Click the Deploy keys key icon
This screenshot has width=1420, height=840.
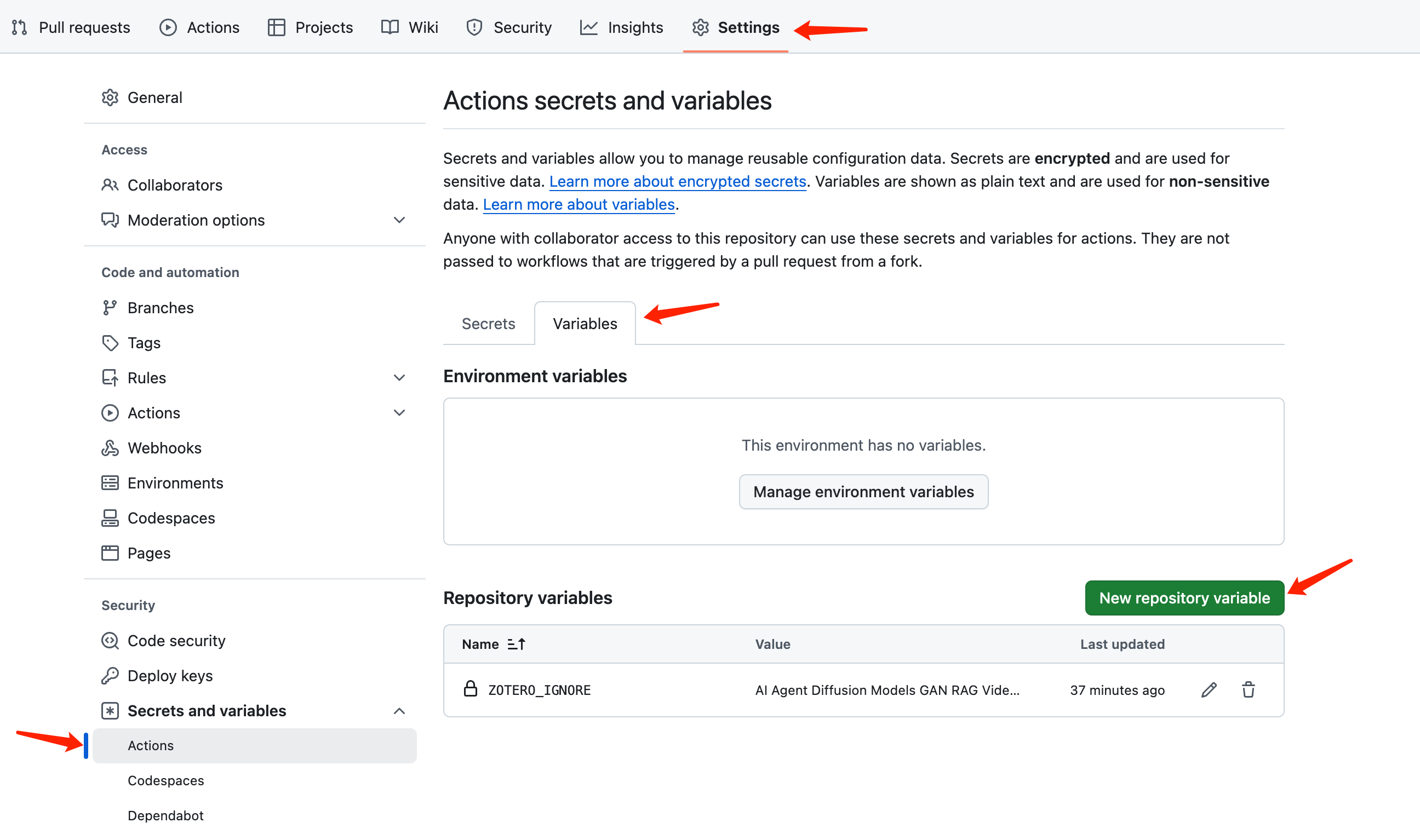click(x=110, y=675)
